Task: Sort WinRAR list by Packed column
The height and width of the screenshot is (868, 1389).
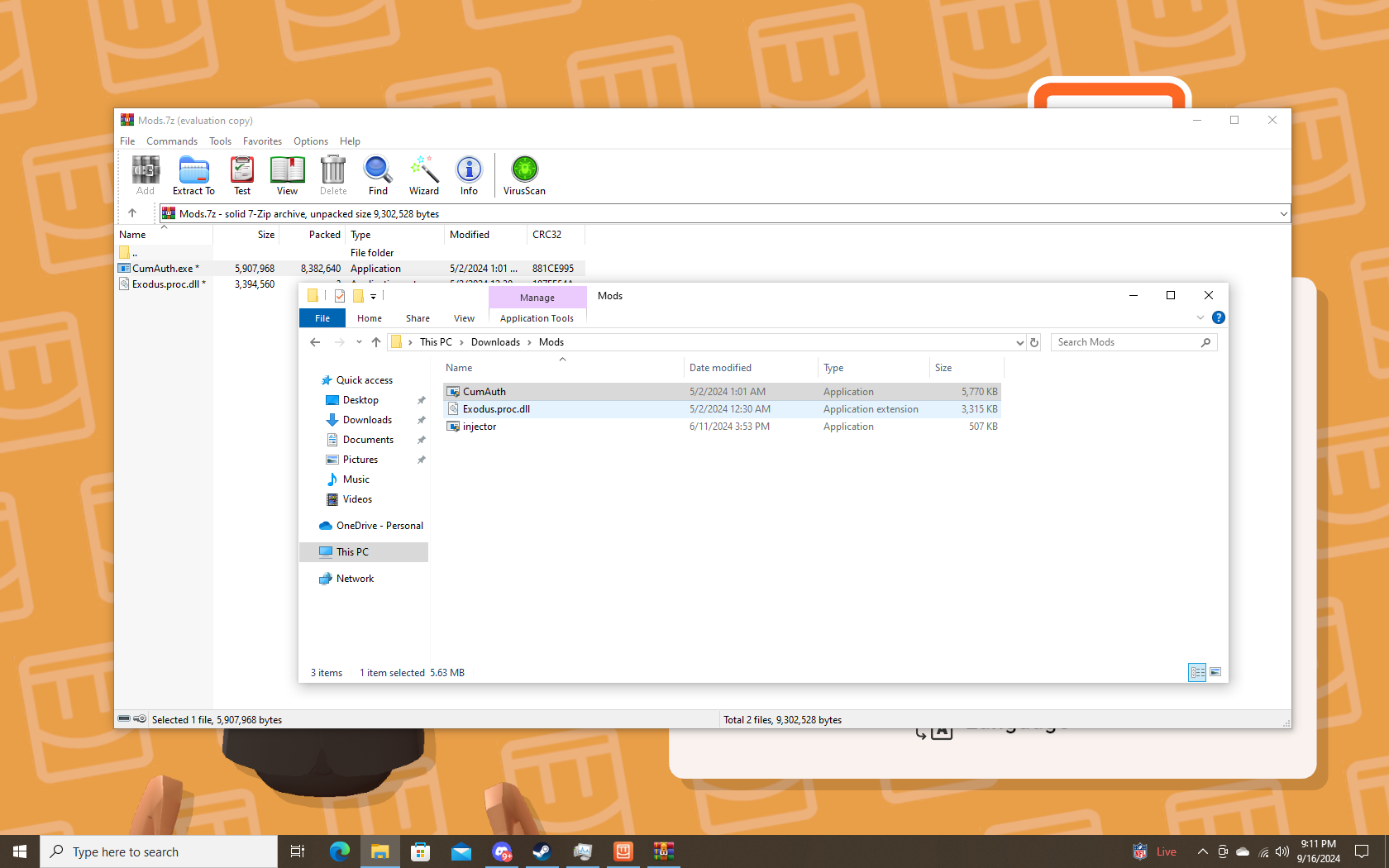Action: pyautogui.click(x=313, y=235)
